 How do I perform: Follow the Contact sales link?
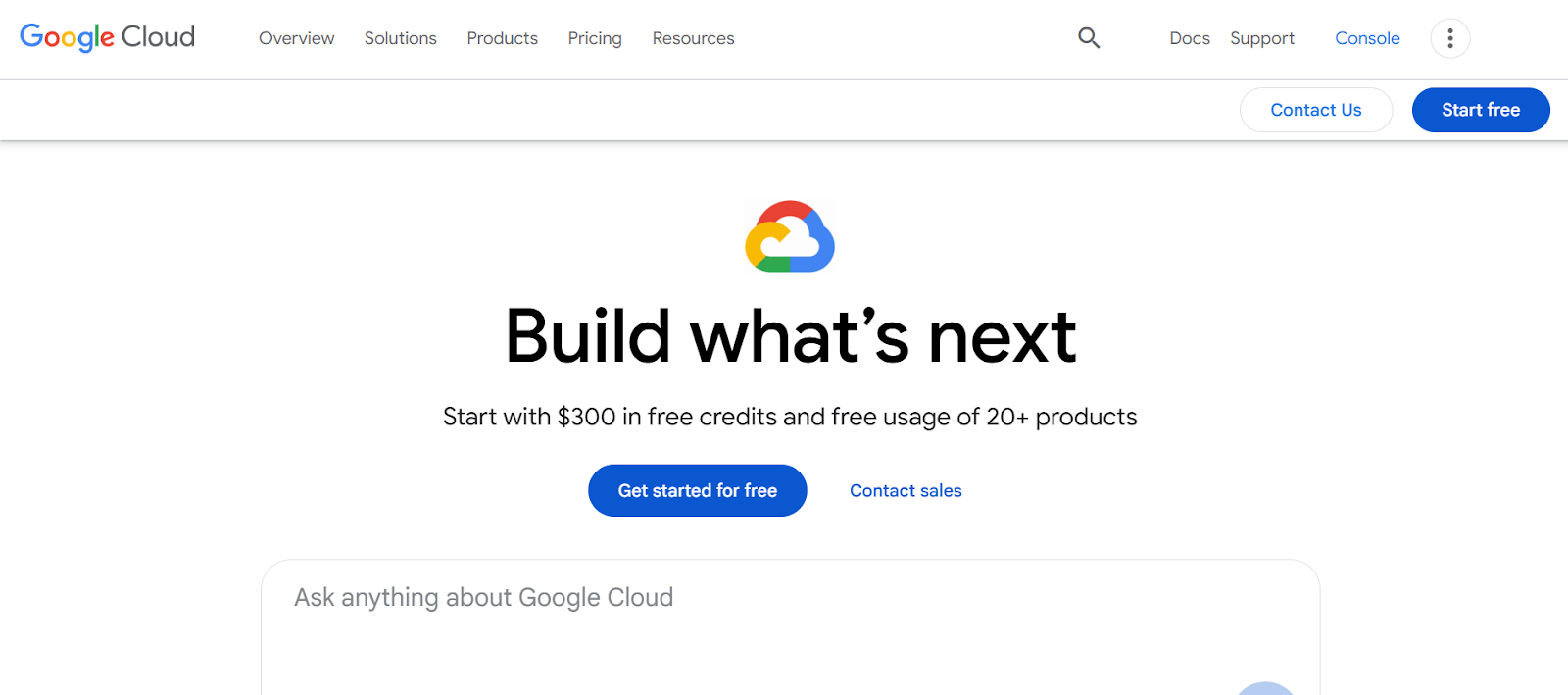pyautogui.click(x=905, y=490)
